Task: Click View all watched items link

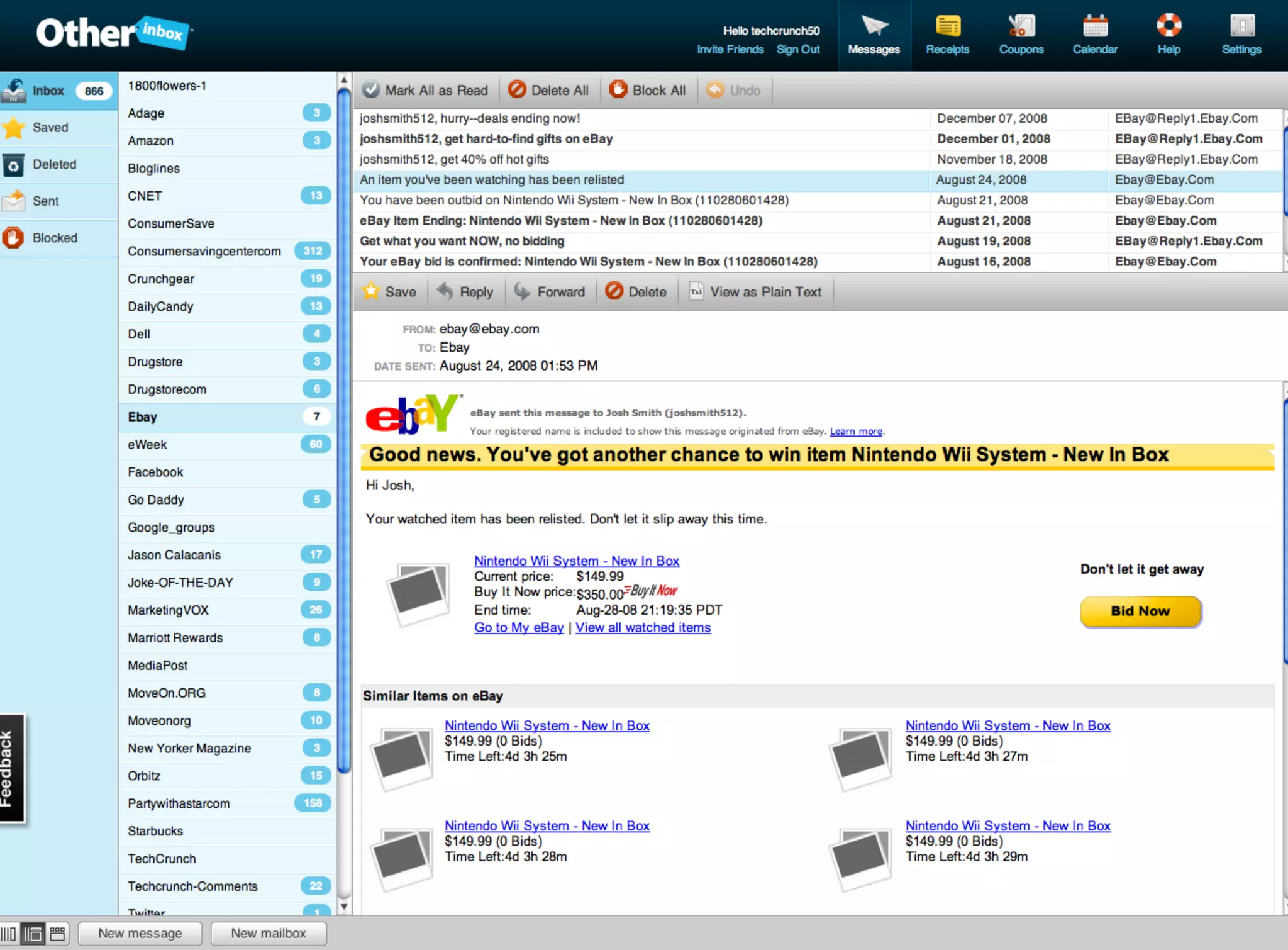Action: point(643,627)
